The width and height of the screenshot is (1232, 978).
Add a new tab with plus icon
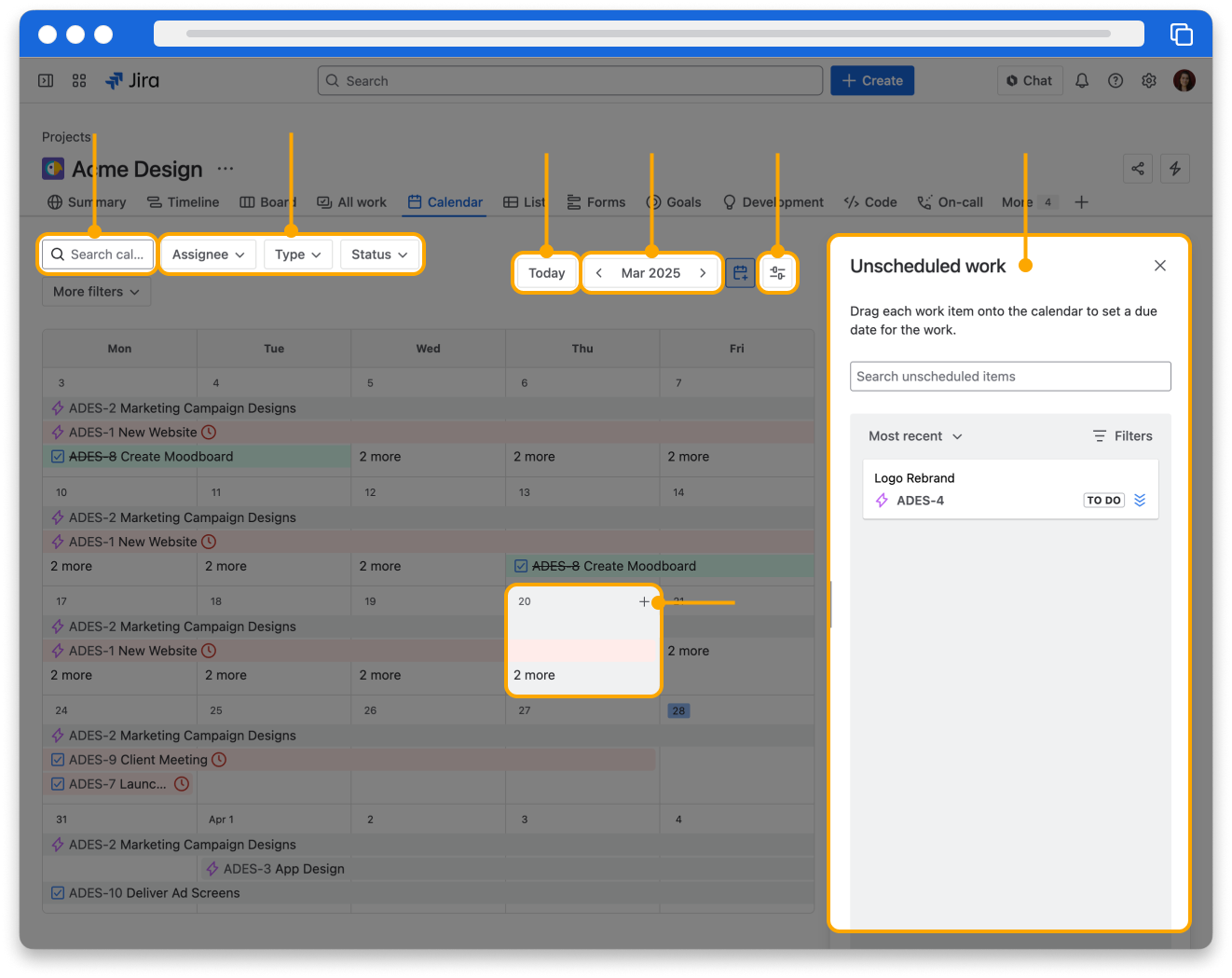tap(1081, 202)
